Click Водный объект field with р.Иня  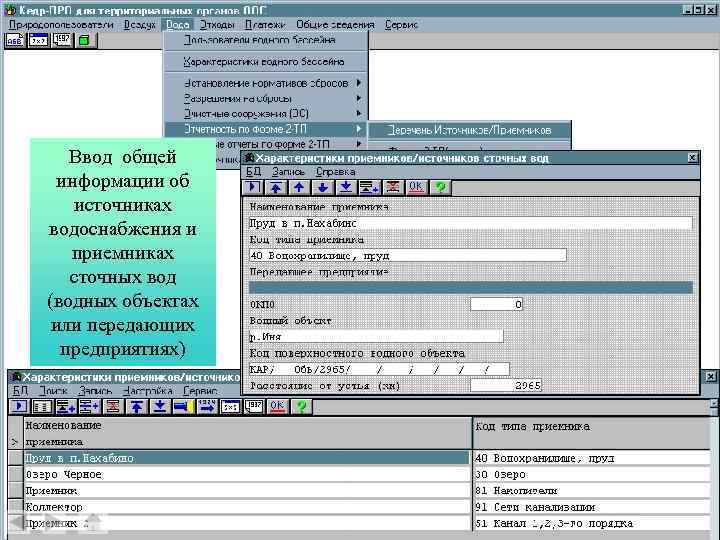pyautogui.click(x=376, y=337)
